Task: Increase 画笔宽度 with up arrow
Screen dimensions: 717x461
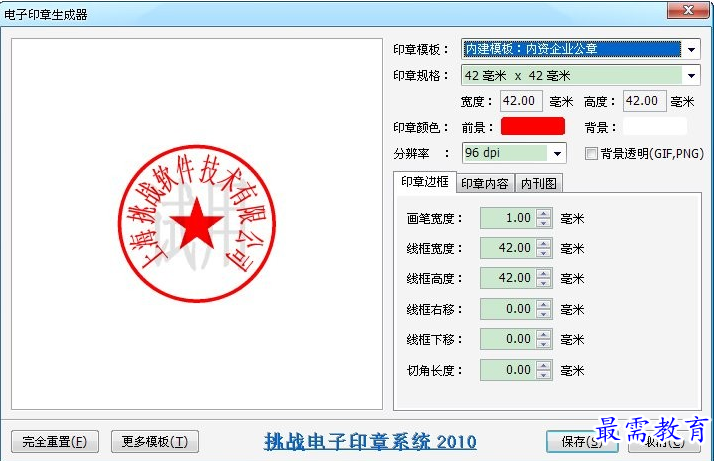Action: tap(543, 214)
